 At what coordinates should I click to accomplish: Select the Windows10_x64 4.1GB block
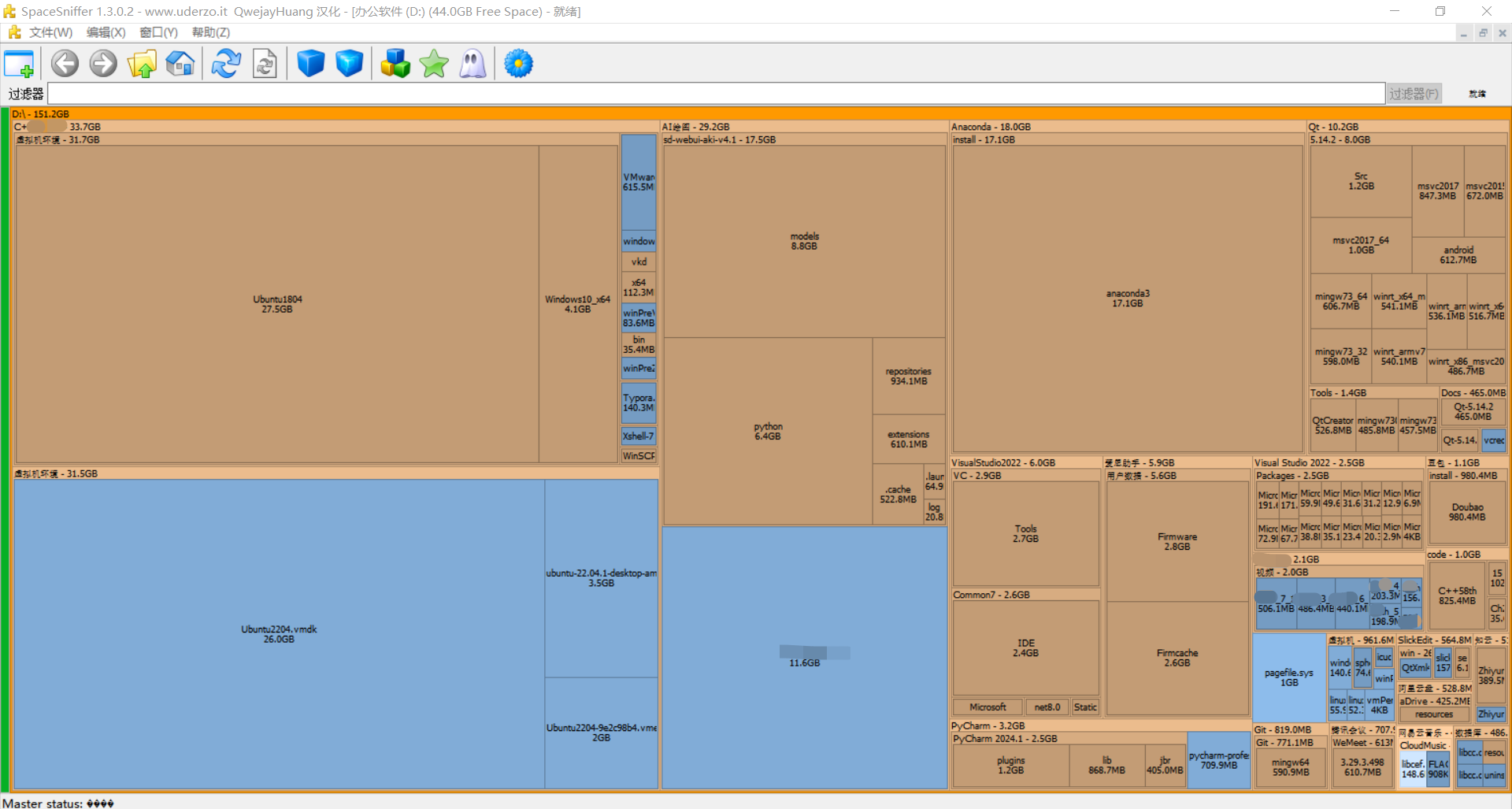coord(578,304)
